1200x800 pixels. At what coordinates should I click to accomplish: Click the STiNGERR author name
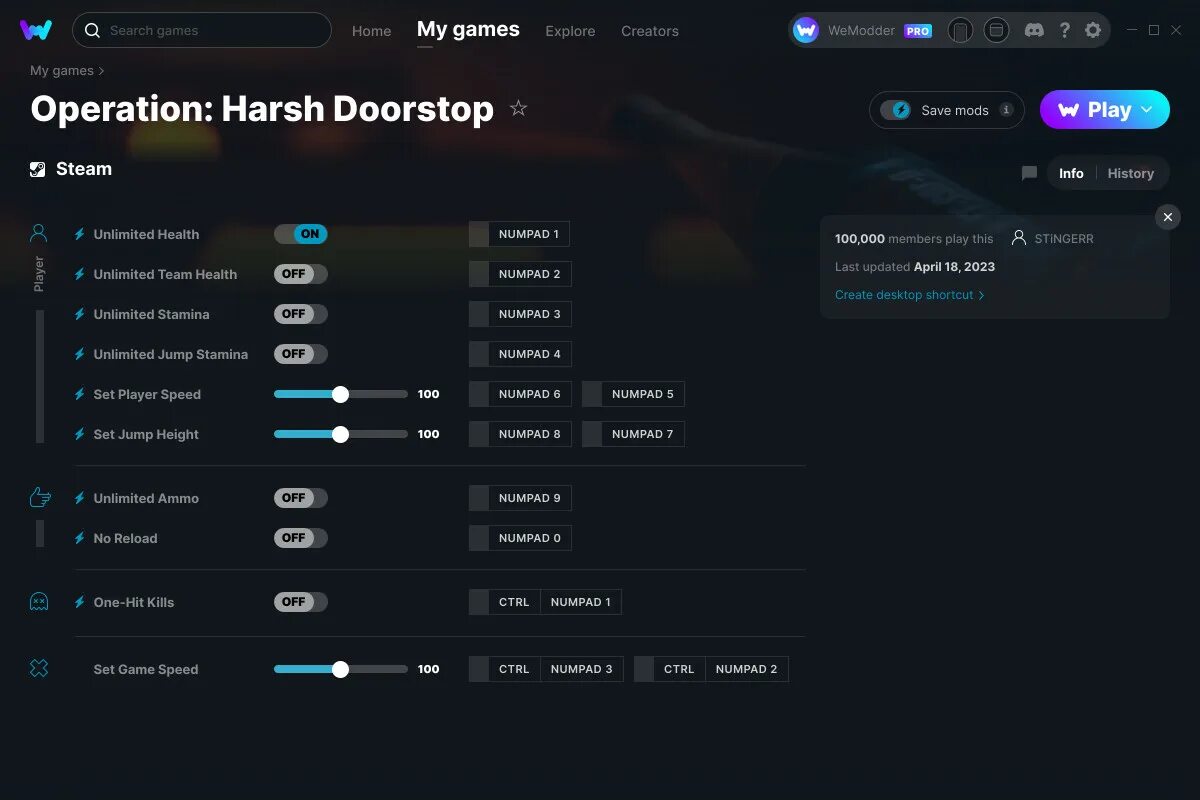(x=1064, y=239)
